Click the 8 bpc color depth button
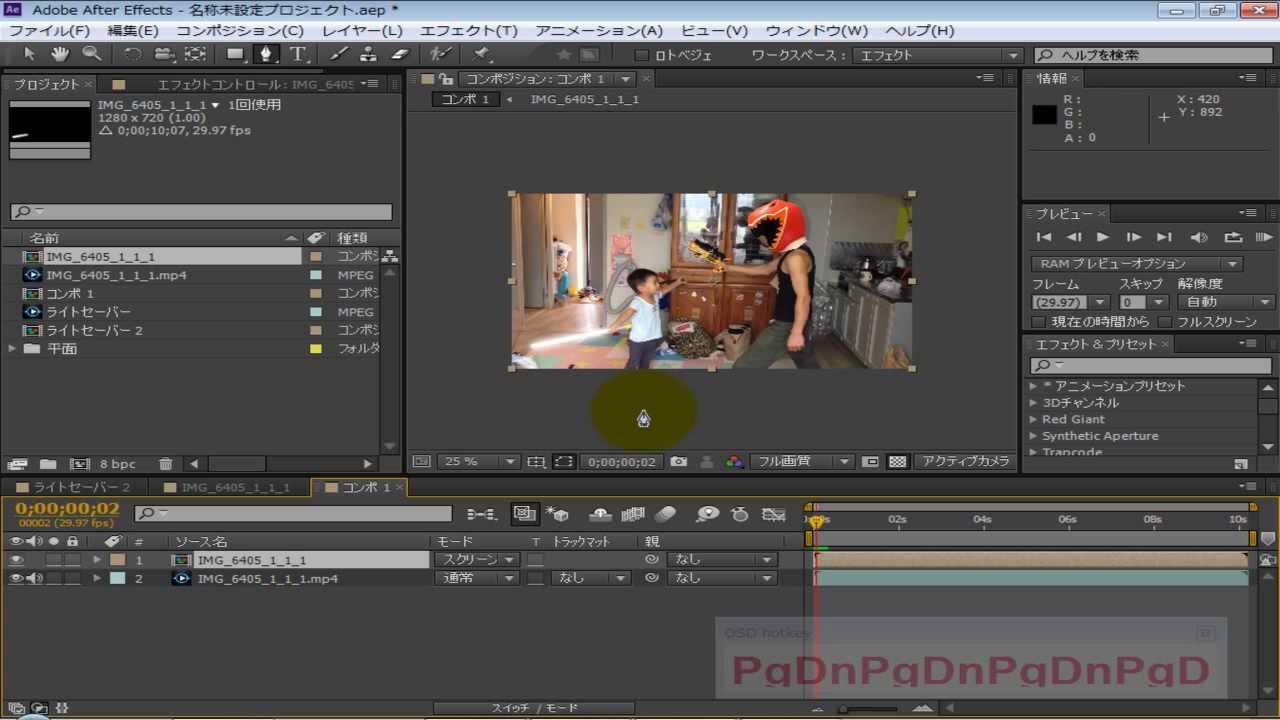The image size is (1280, 720). tap(117, 464)
